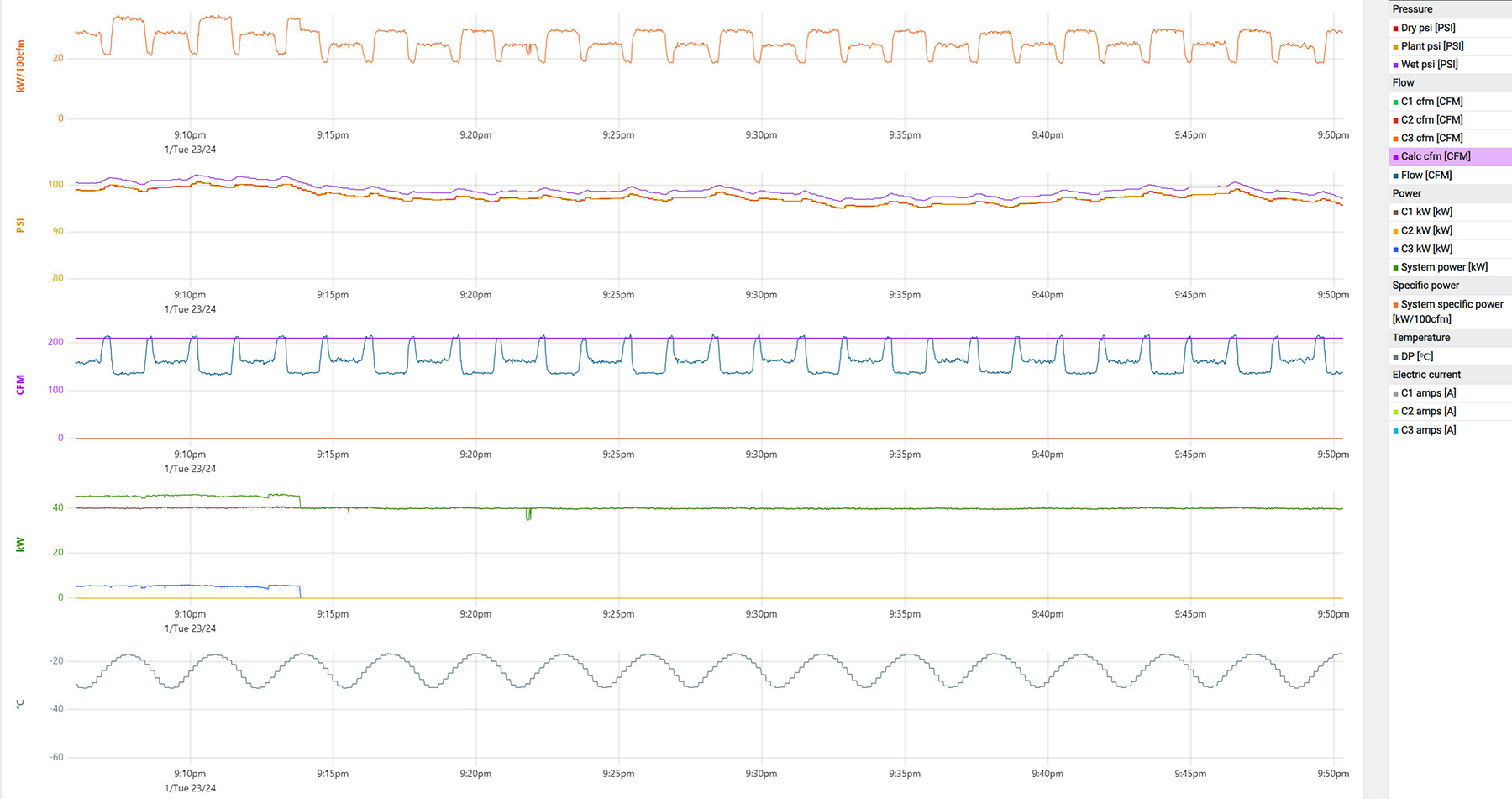Select the System power [kW] entry
This screenshot has height=799, width=1512.
click(1450, 267)
